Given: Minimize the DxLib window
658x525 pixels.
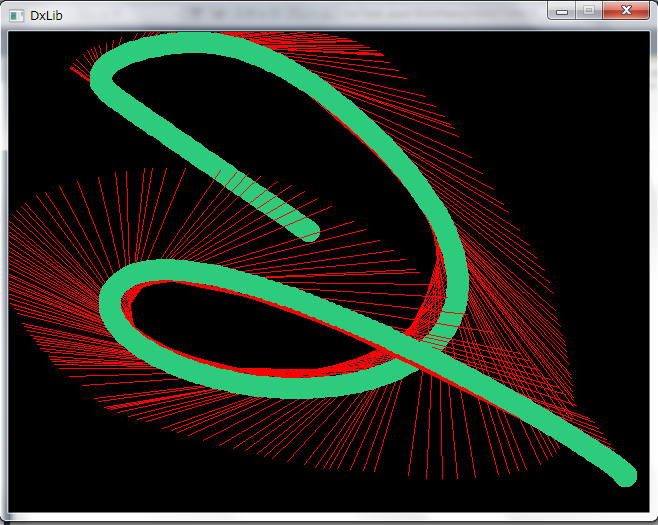Looking at the screenshot, I should coord(563,10).
